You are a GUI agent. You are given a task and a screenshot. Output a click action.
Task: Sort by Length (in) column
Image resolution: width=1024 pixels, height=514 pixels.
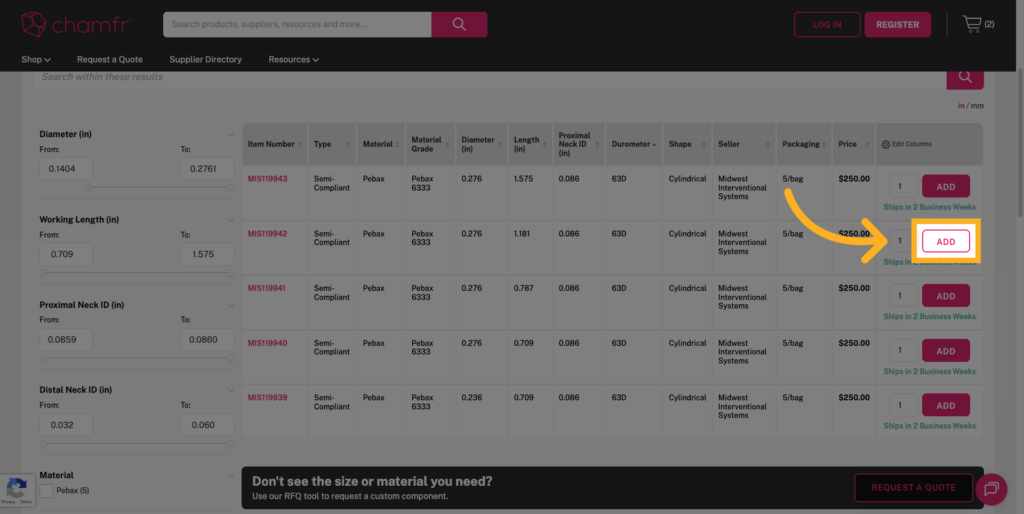pos(530,144)
